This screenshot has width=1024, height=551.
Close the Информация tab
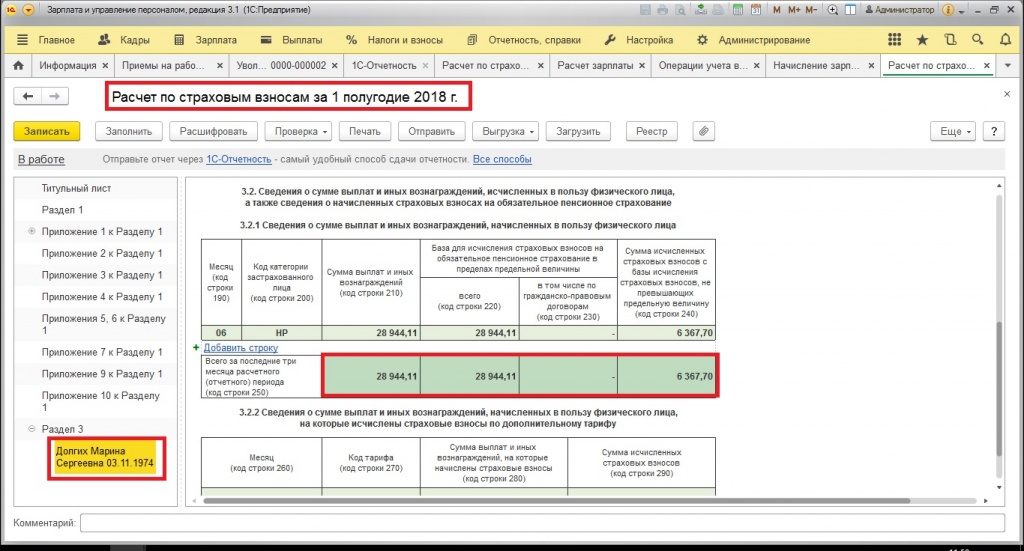click(x=104, y=65)
